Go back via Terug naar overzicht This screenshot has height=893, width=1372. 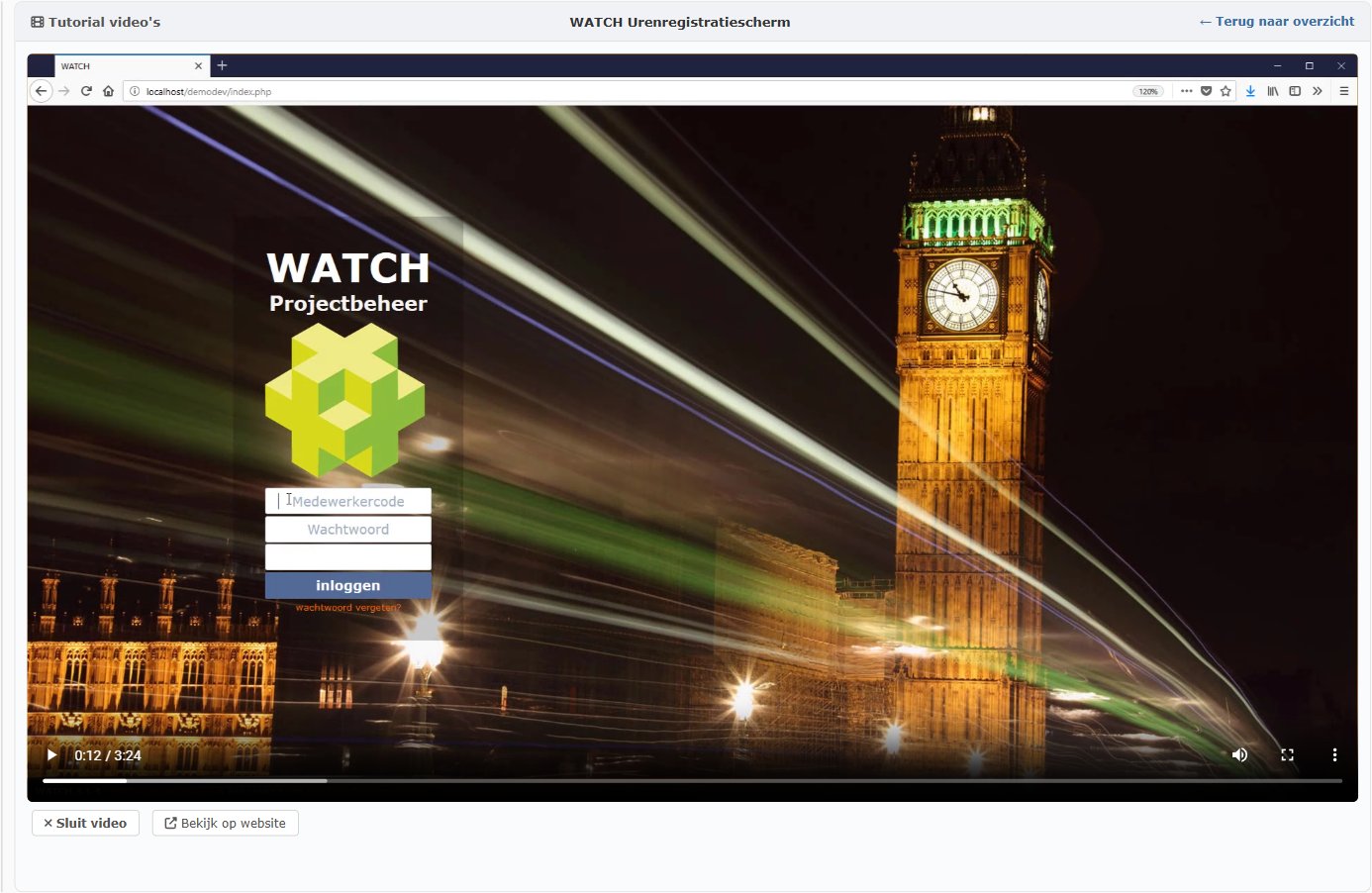tap(1277, 21)
